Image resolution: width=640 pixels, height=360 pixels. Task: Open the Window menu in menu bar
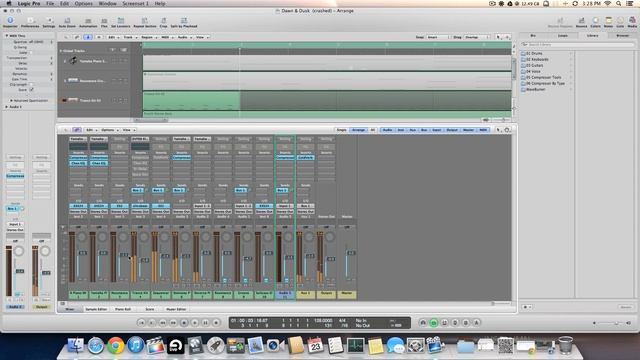tap(107, 3)
